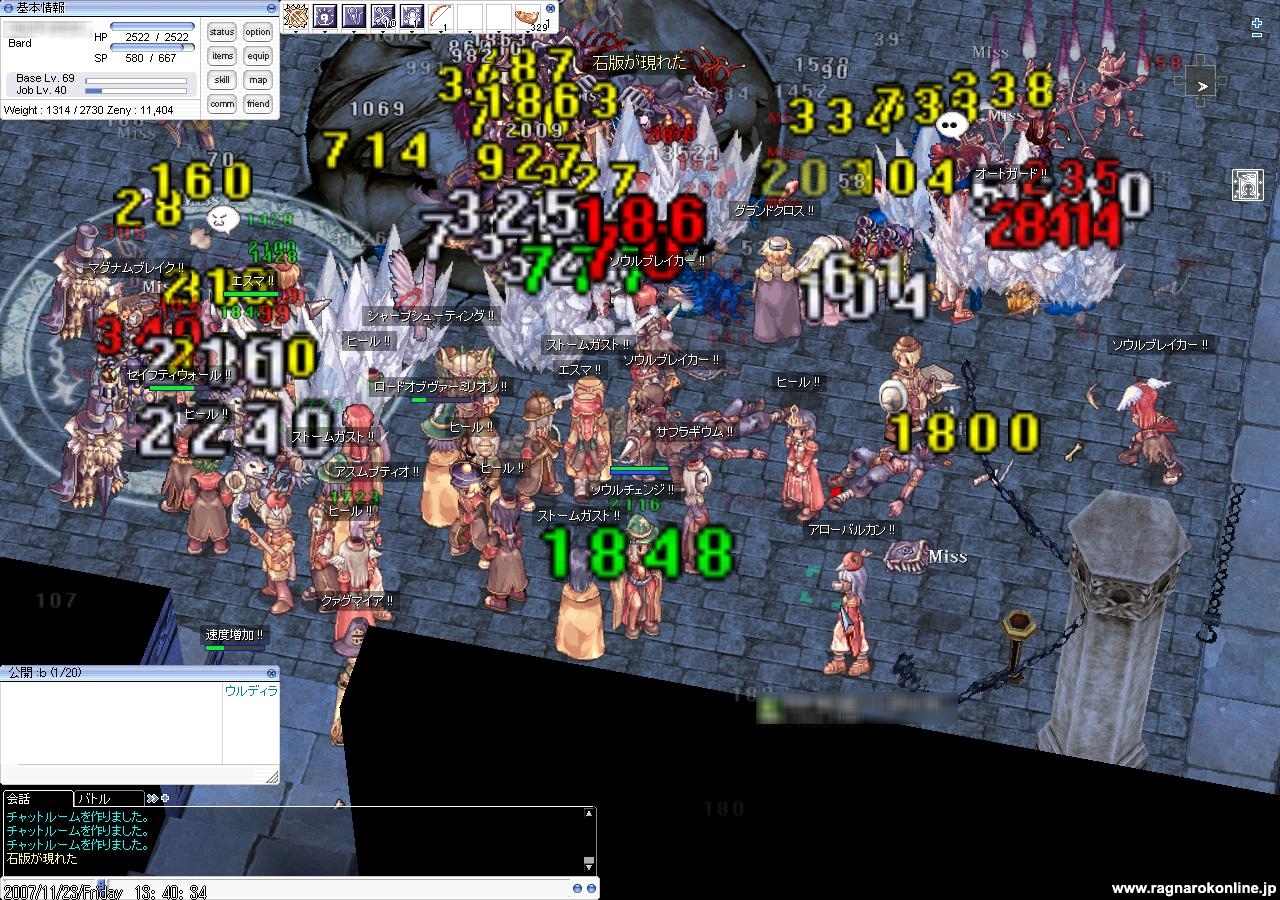This screenshot has height=900, width=1280.
Task: Click the オートガード skill callout
Action: (1011, 174)
